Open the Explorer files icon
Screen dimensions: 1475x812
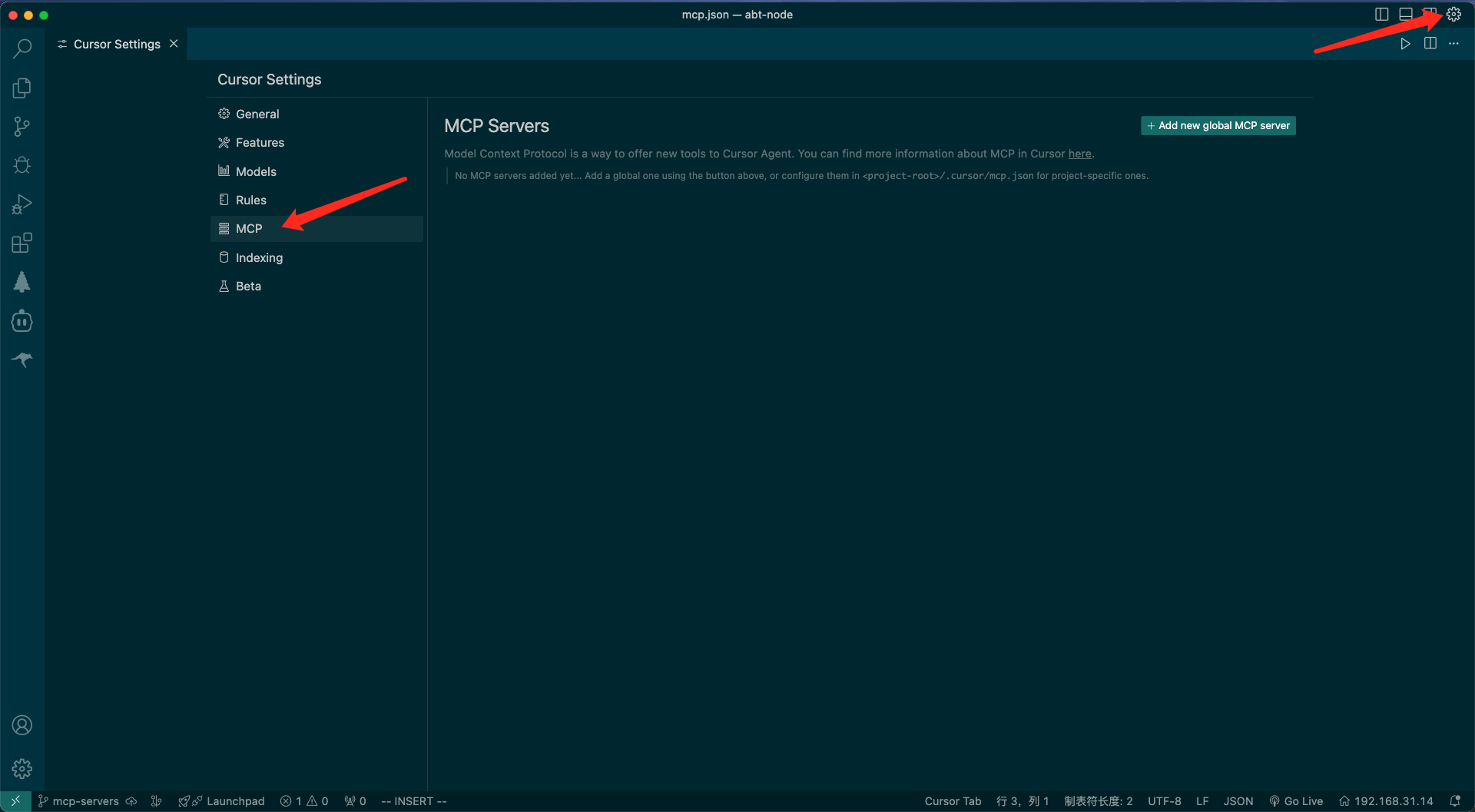[x=22, y=88]
